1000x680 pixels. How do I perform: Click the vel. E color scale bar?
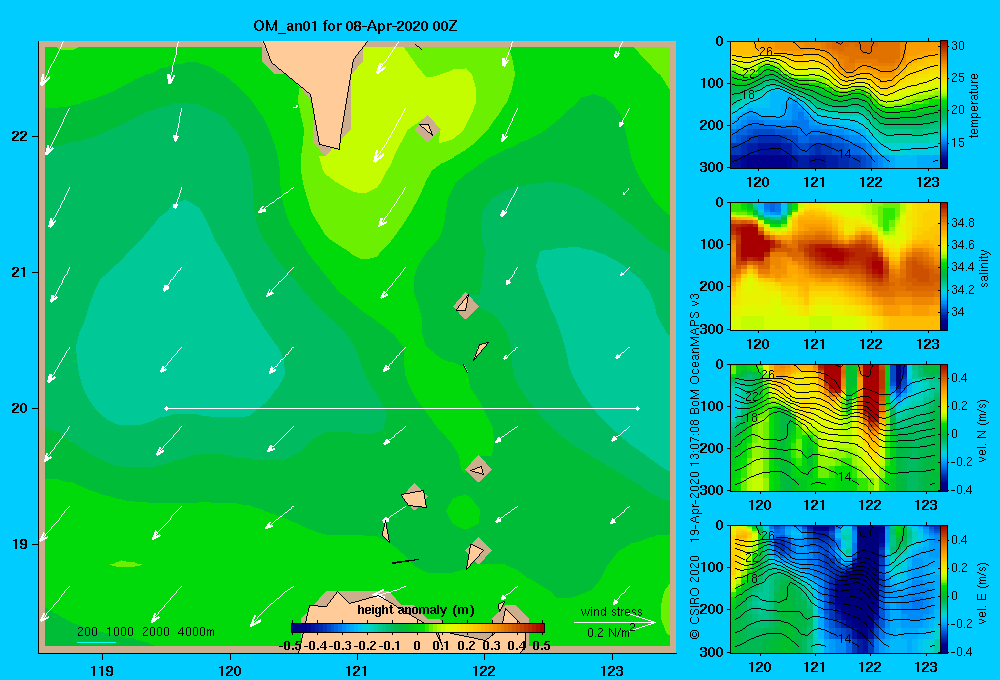coord(944,589)
